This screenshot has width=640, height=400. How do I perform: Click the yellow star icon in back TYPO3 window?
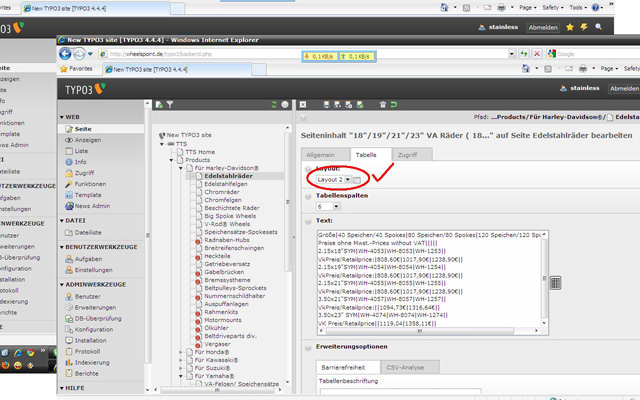point(570,27)
